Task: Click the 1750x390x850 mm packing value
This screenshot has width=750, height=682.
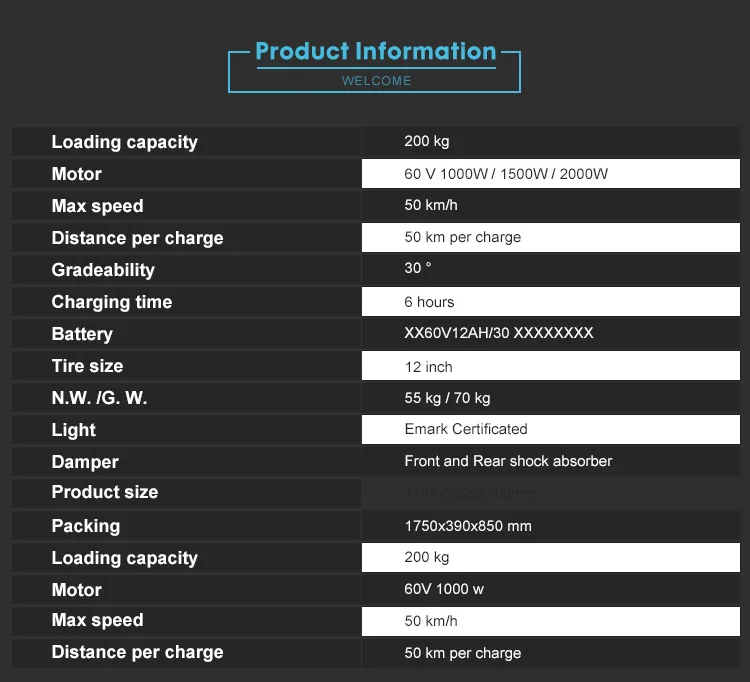Action: 467,526
